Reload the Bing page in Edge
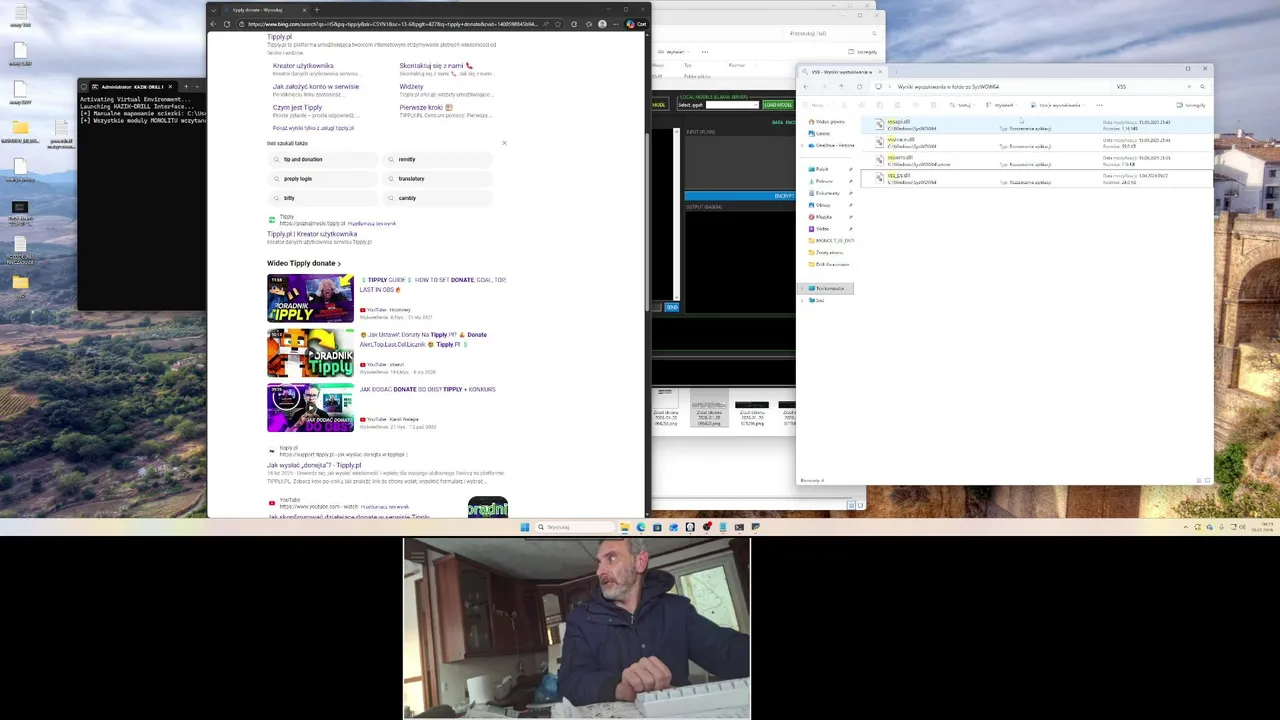The height and width of the screenshot is (720, 1280). [x=227, y=24]
